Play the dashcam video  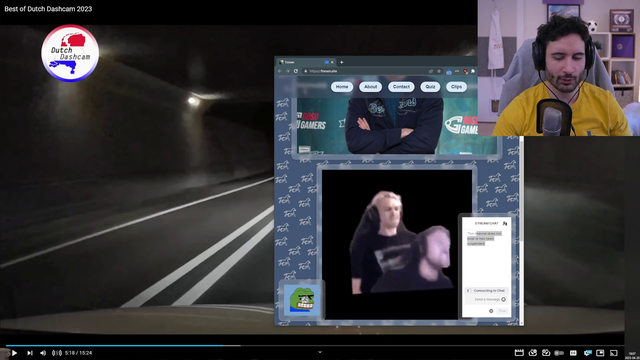14,353
